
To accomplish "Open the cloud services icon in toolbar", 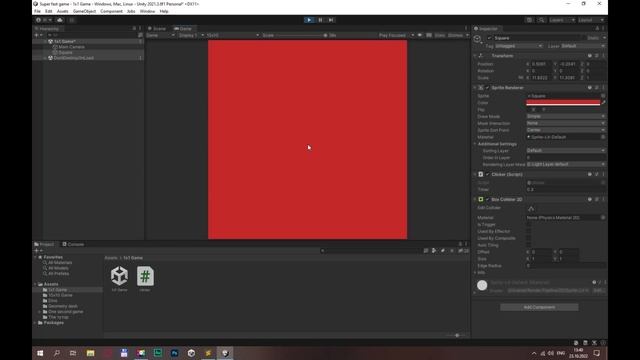I will tap(60, 20).
